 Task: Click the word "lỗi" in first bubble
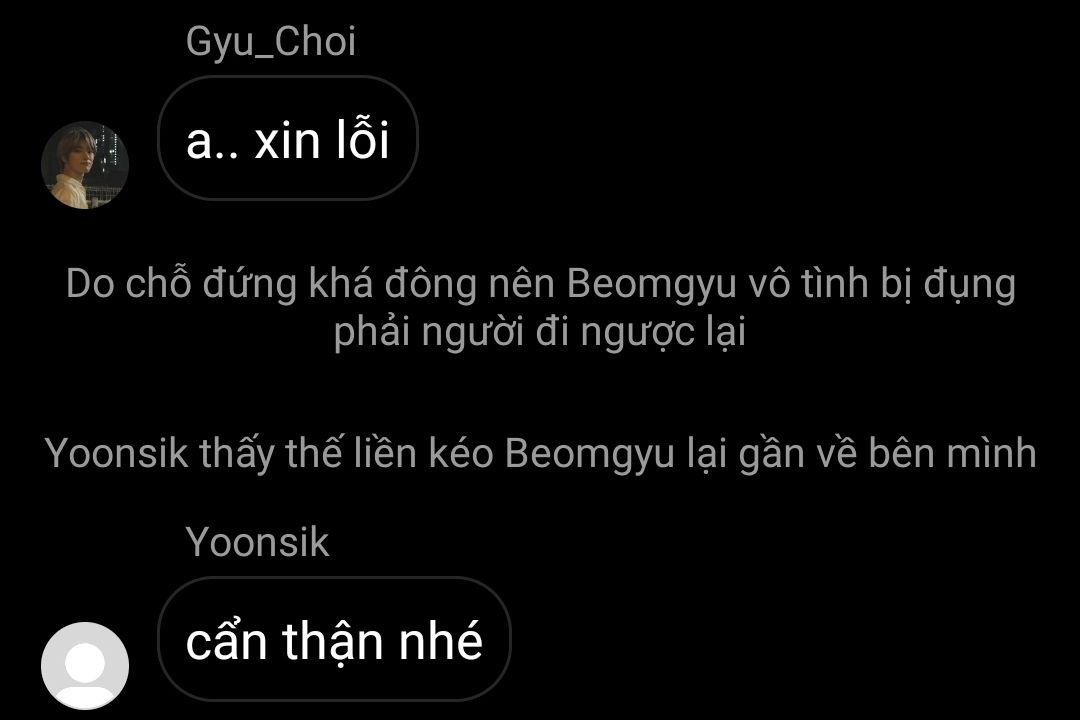tap(362, 138)
